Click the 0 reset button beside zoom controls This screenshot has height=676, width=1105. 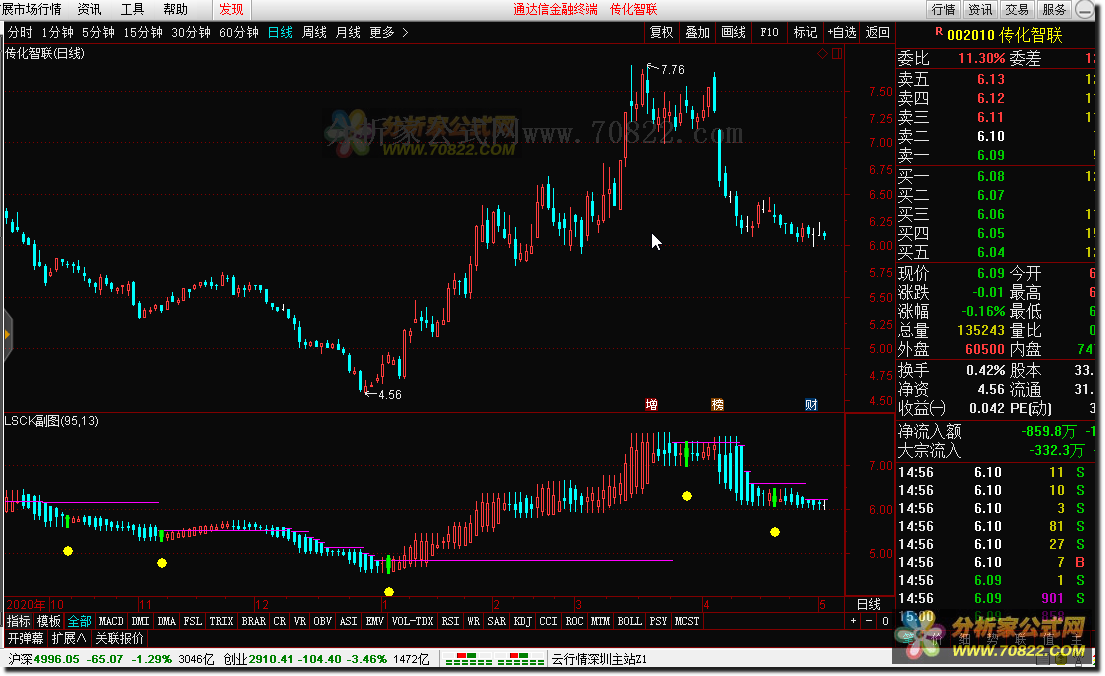pyautogui.click(x=885, y=621)
